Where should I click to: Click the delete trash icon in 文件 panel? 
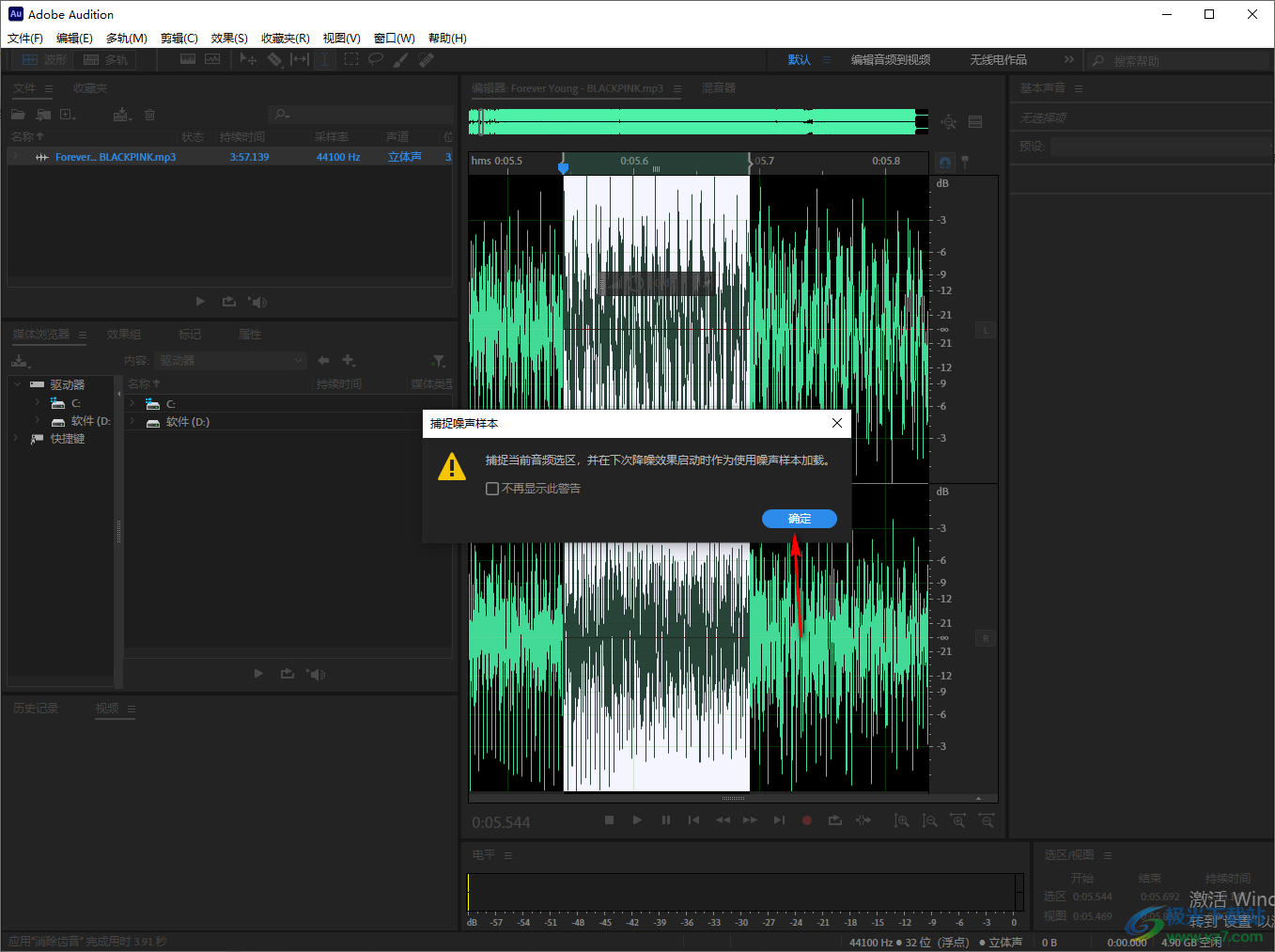pos(149,115)
